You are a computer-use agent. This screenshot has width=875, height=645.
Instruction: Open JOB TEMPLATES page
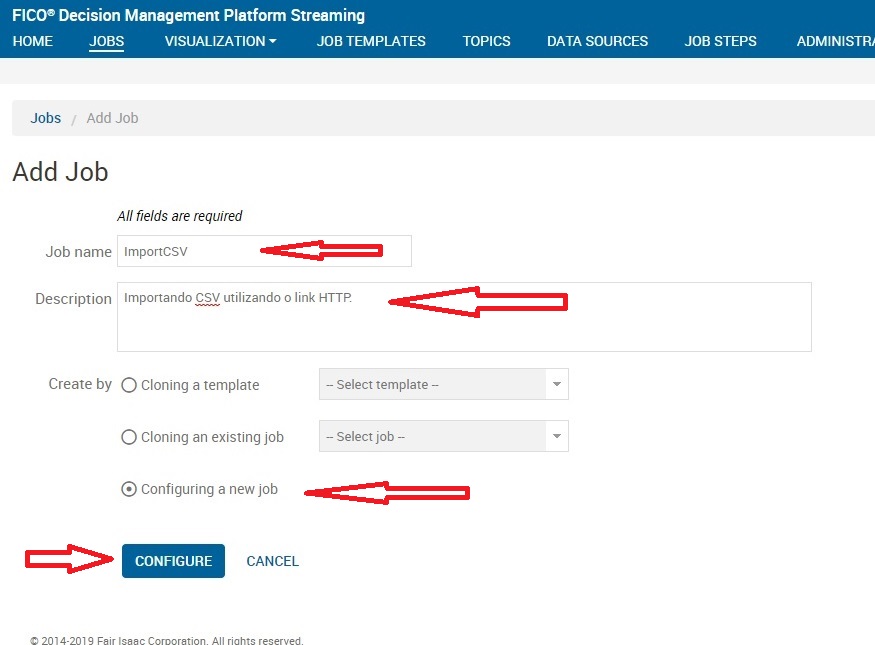[x=371, y=41]
